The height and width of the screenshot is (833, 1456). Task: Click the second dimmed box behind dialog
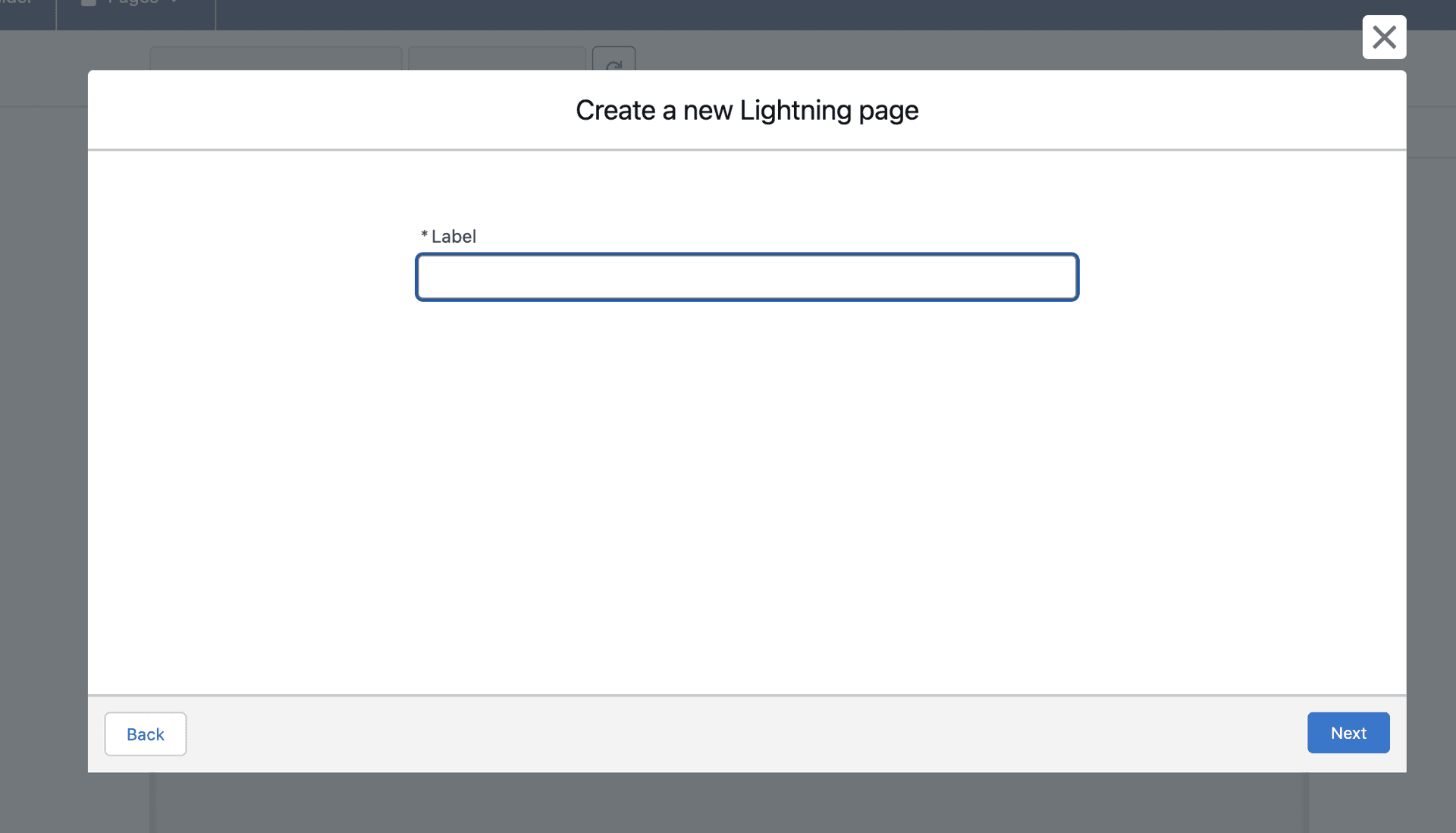pyautogui.click(x=497, y=58)
